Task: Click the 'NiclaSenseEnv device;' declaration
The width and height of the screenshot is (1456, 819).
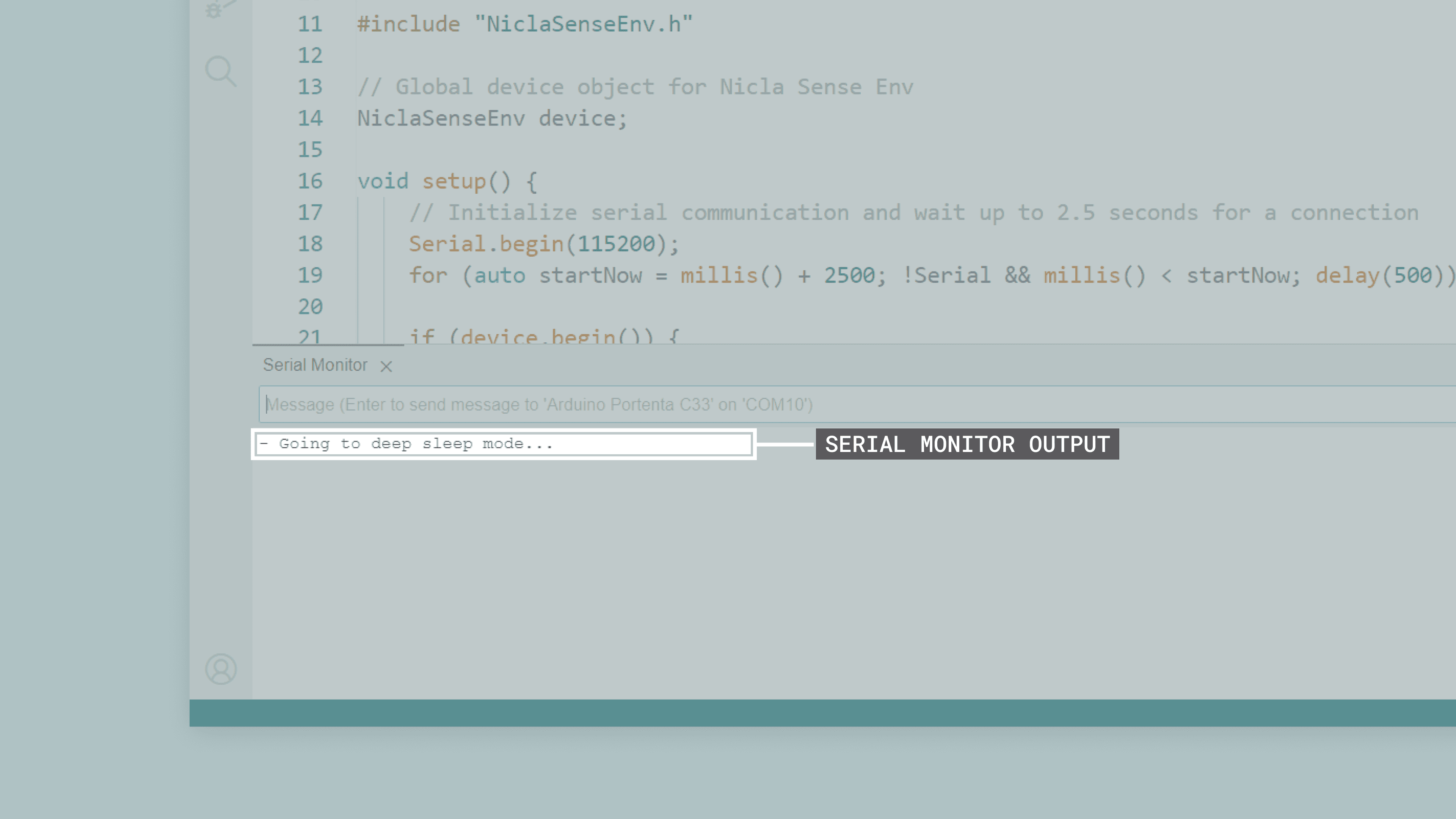Action: [x=492, y=119]
